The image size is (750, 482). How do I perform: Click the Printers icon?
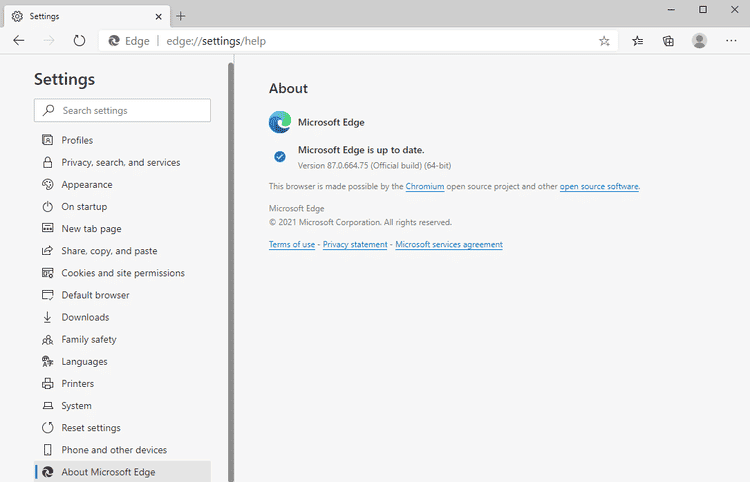(47, 383)
